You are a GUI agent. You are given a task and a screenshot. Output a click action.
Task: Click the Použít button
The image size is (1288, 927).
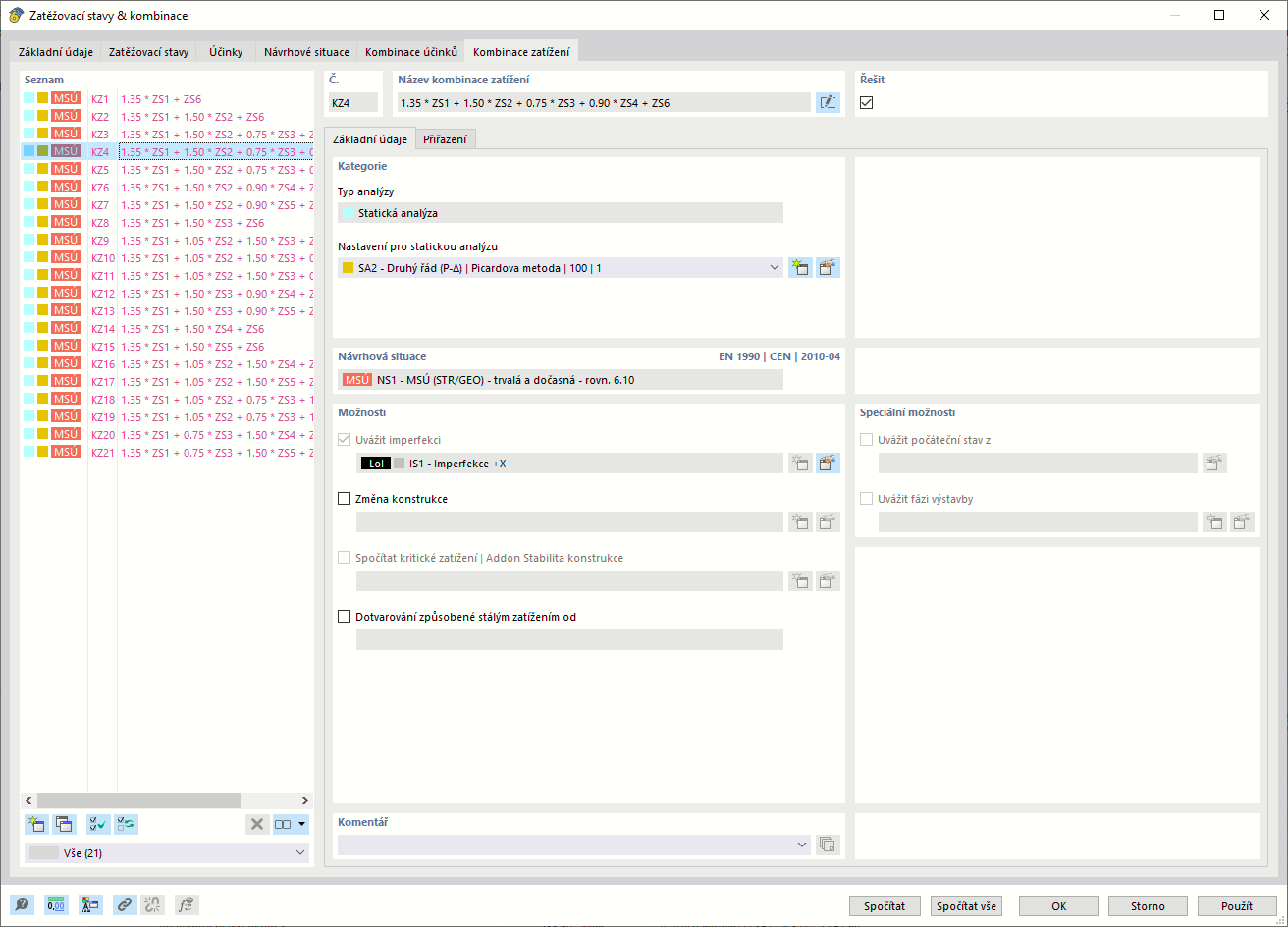[x=1237, y=906]
